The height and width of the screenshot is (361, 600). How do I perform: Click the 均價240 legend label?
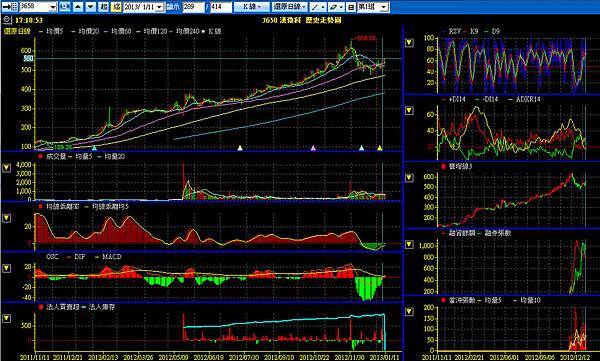pos(188,31)
